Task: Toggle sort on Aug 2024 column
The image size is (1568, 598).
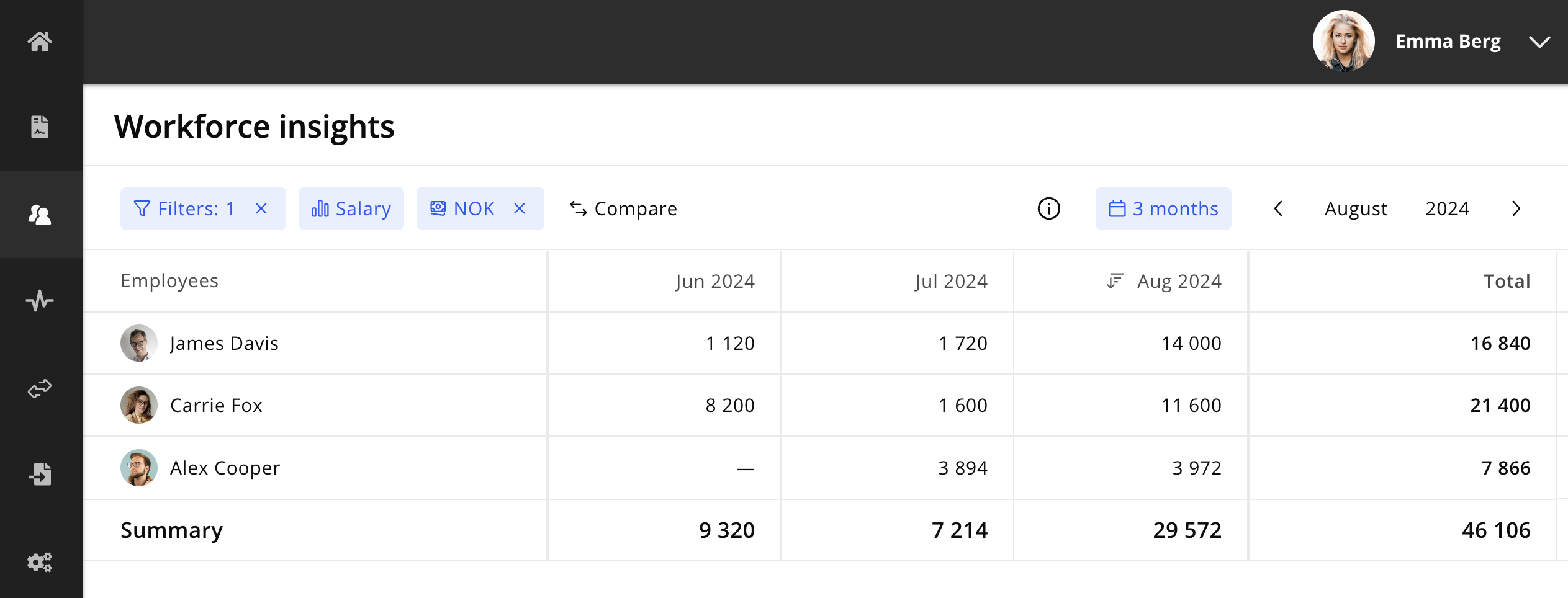Action: tap(1115, 282)
